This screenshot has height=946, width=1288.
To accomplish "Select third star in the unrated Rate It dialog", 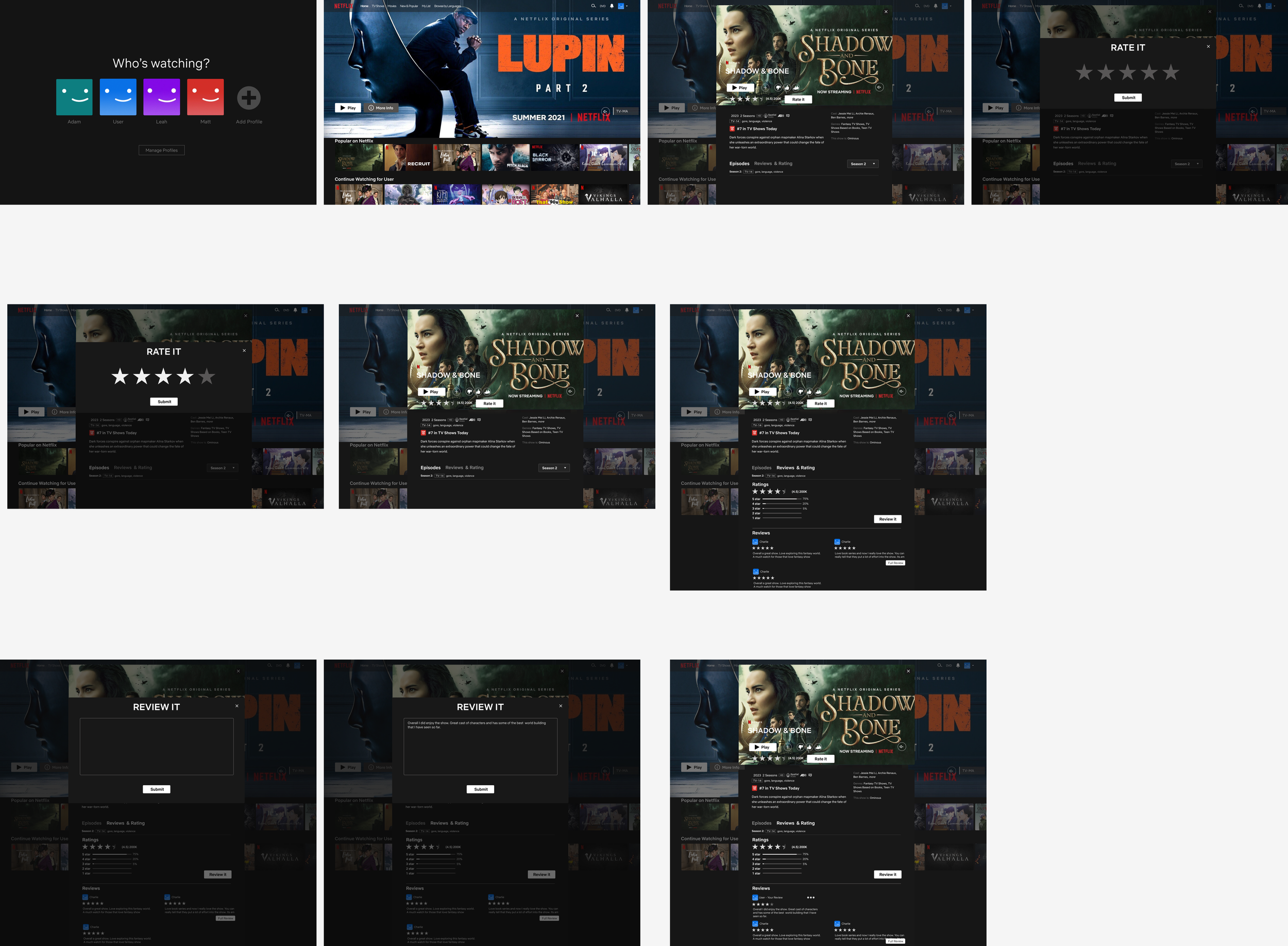I will 1128,72.
